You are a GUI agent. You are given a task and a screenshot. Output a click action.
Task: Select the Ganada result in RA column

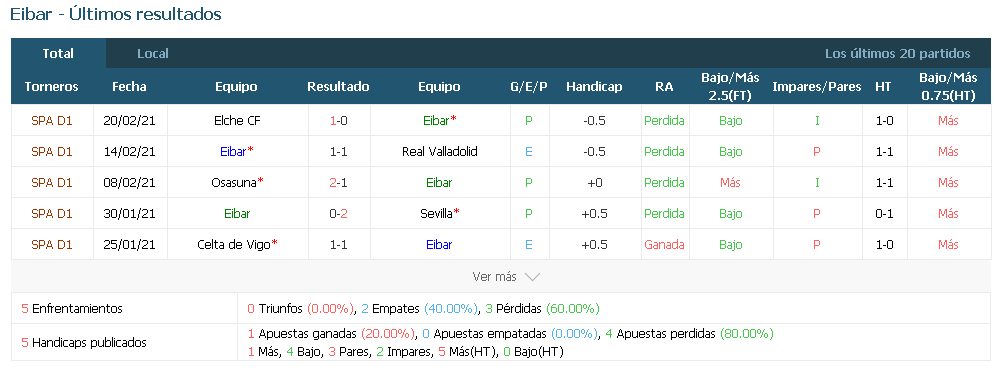[664, 245]
